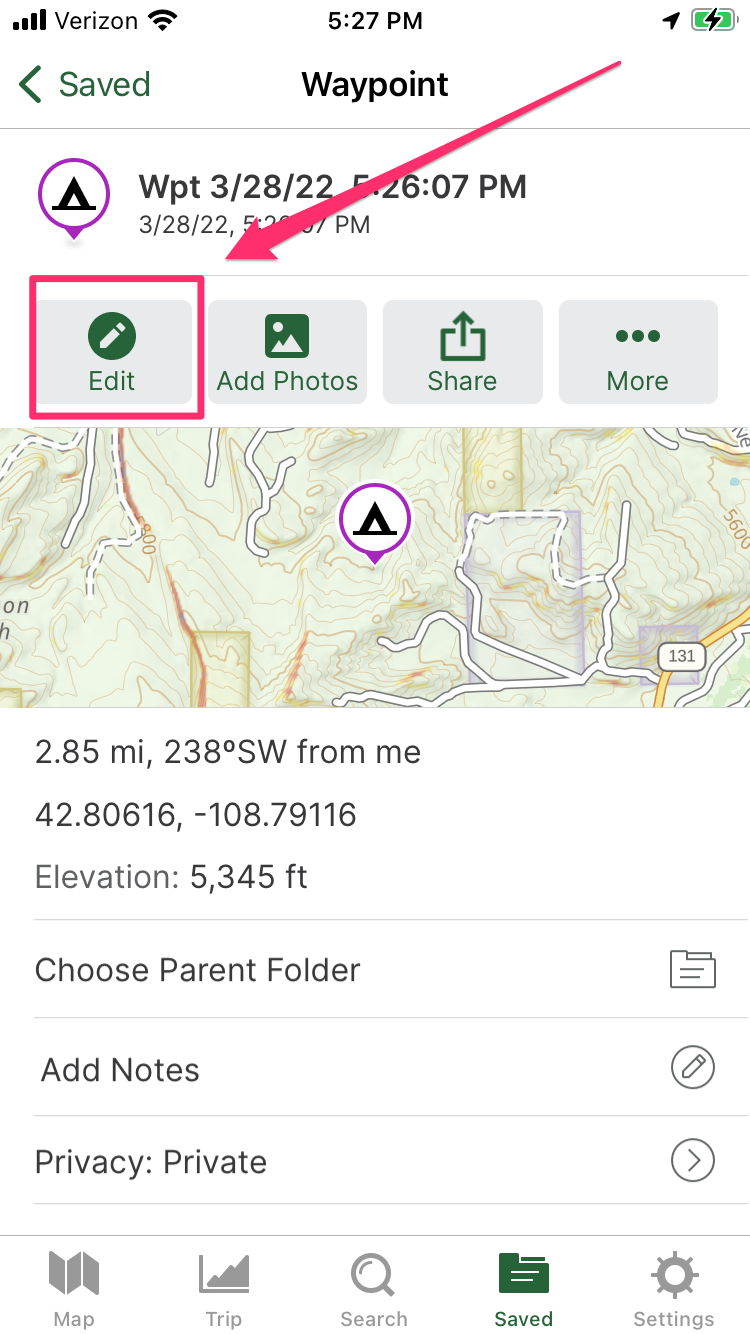Tap the folder icon for parent folder
This screenshot has height=1334, width=750.
point(692,969)
